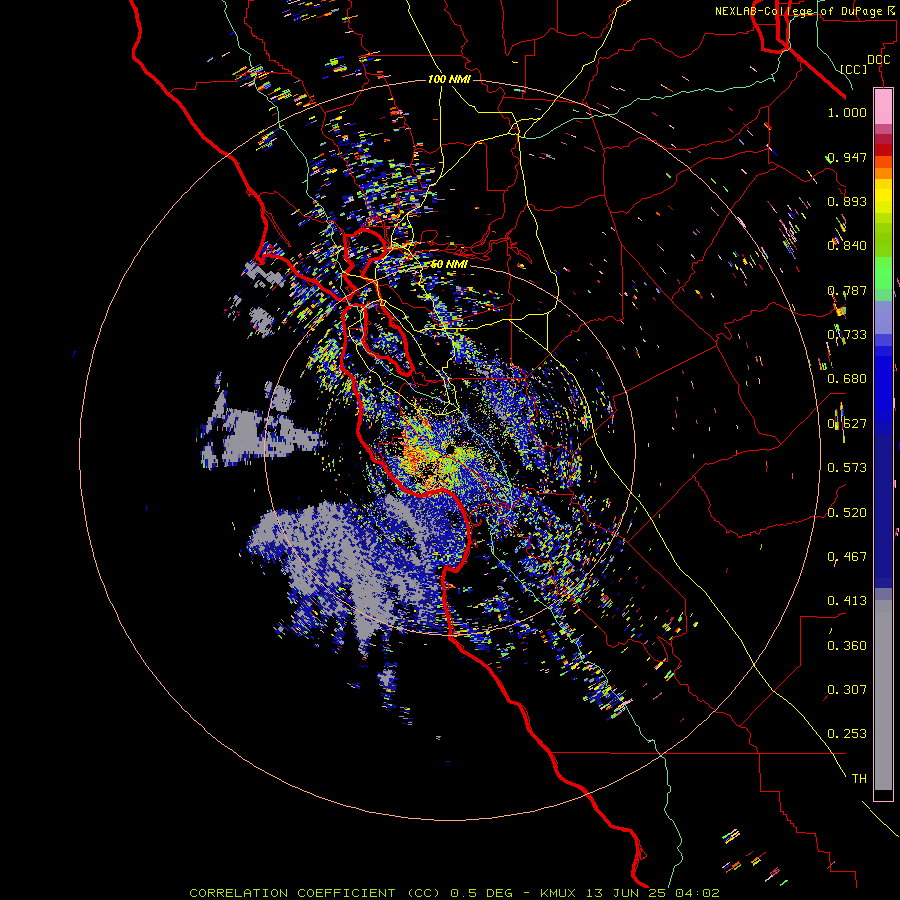Select the 1.000 value on the scale
The height and width of the screenshot is (900, 900).
[x=847, y=112]
